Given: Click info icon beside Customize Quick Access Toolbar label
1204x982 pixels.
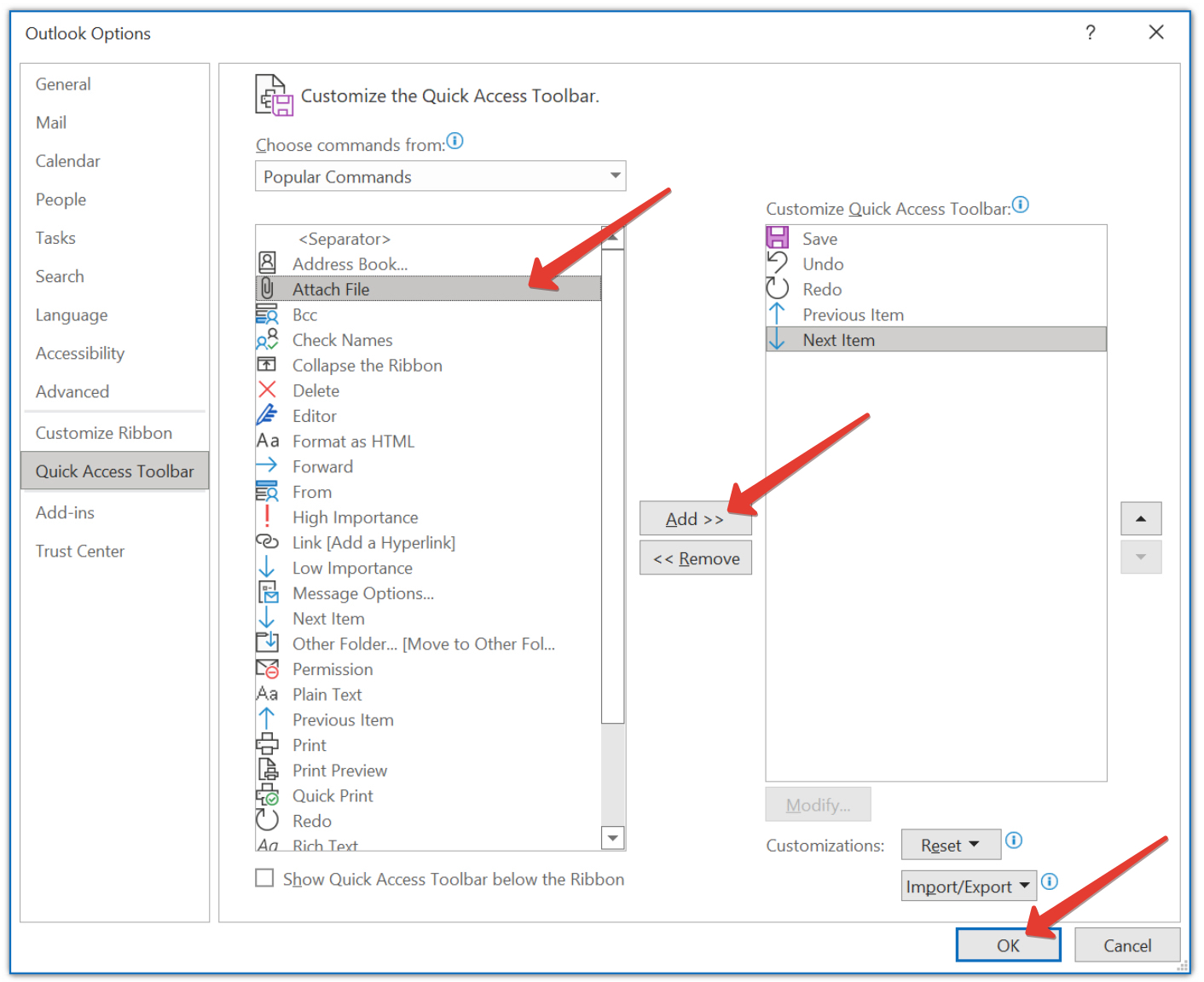Looking at the screenshot, I should tap(1021, 205).
